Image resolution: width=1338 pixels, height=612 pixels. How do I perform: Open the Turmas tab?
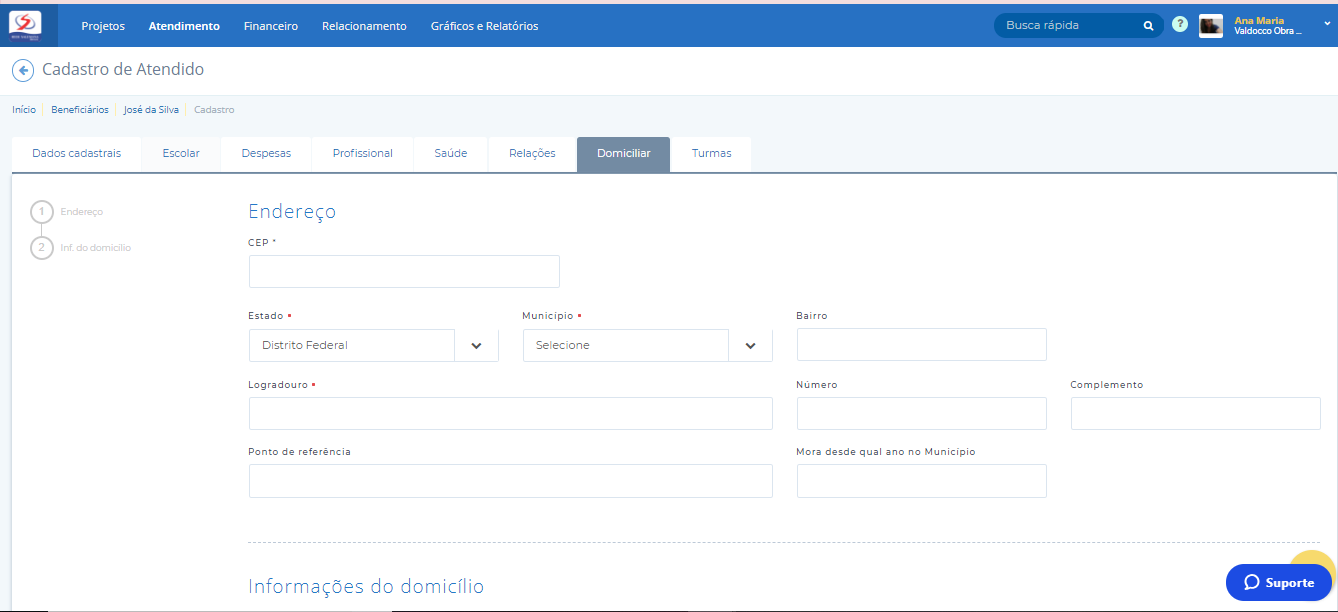click(711, 154)
